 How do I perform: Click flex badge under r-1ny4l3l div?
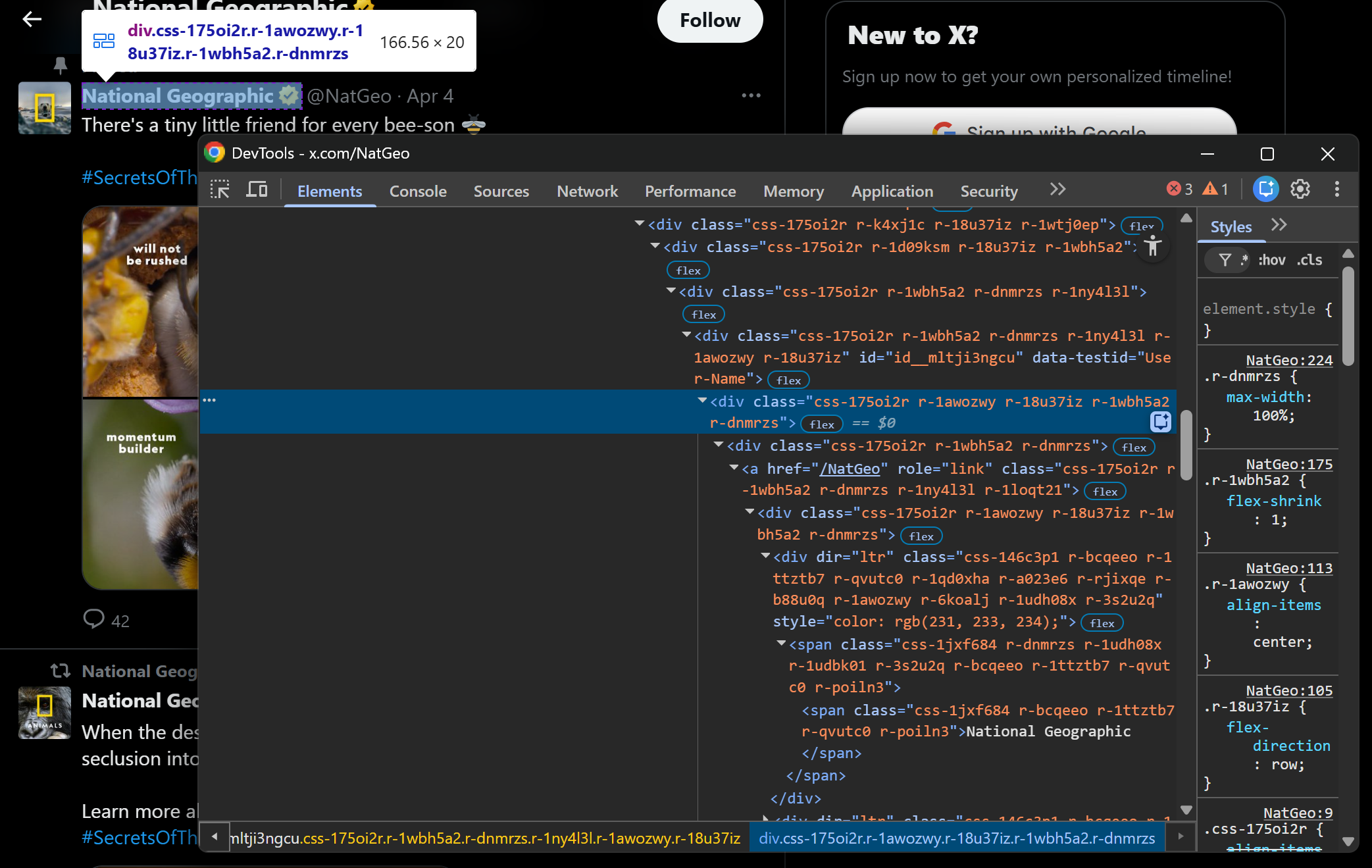[x=704, y=315]
